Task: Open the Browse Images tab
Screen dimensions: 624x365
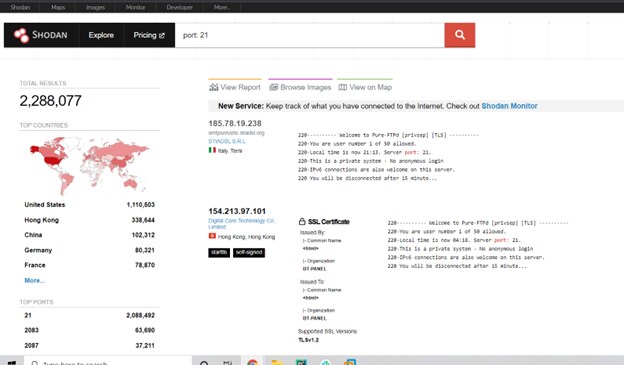Action: (300, 87)
